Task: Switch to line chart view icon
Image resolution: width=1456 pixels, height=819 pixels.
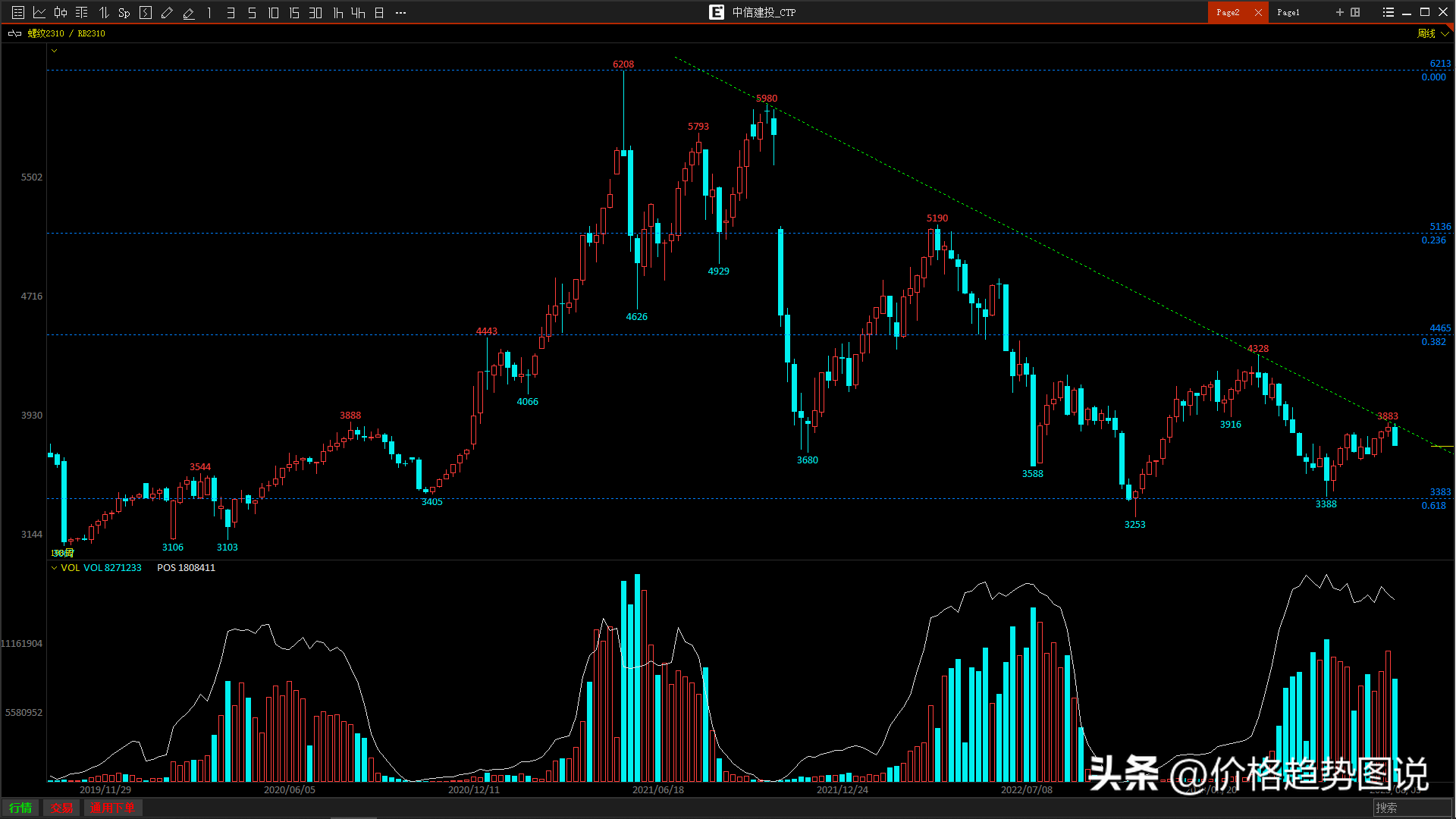Action: pyautogui.click(x=39, y=12)
